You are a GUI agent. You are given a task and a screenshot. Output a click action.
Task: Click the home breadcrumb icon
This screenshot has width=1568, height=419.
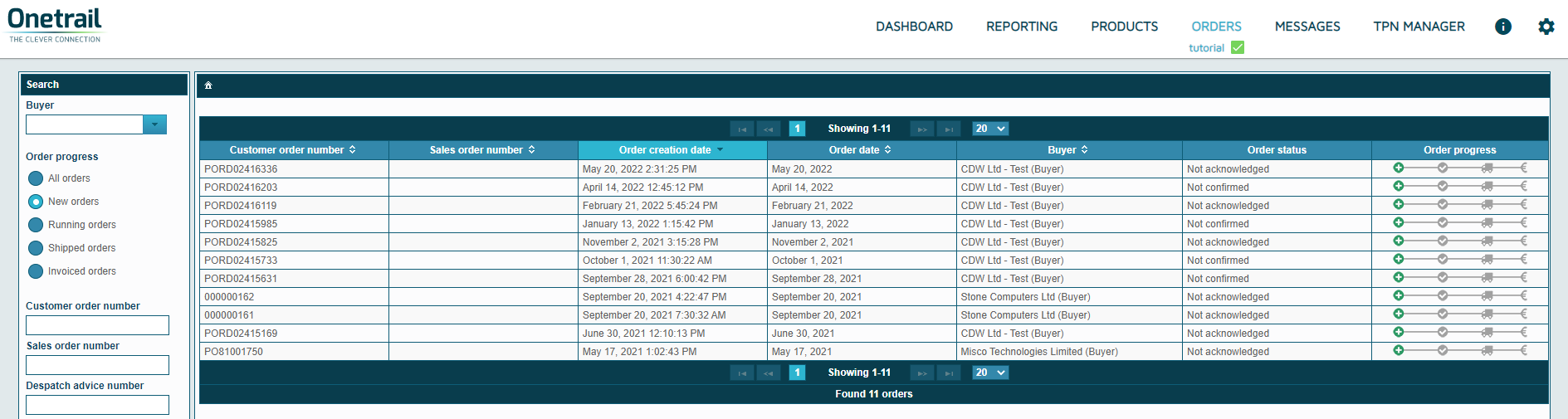(208, 85)
